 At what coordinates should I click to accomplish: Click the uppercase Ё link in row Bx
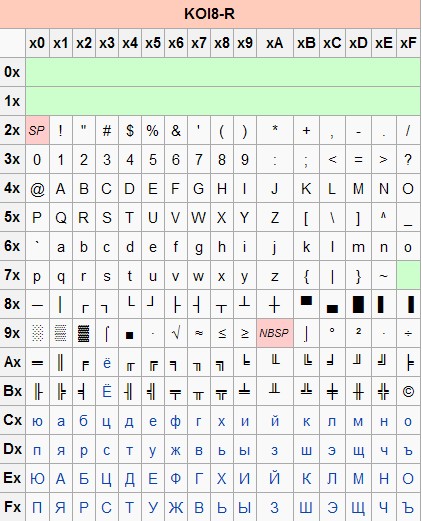click(x=107, y=391)
